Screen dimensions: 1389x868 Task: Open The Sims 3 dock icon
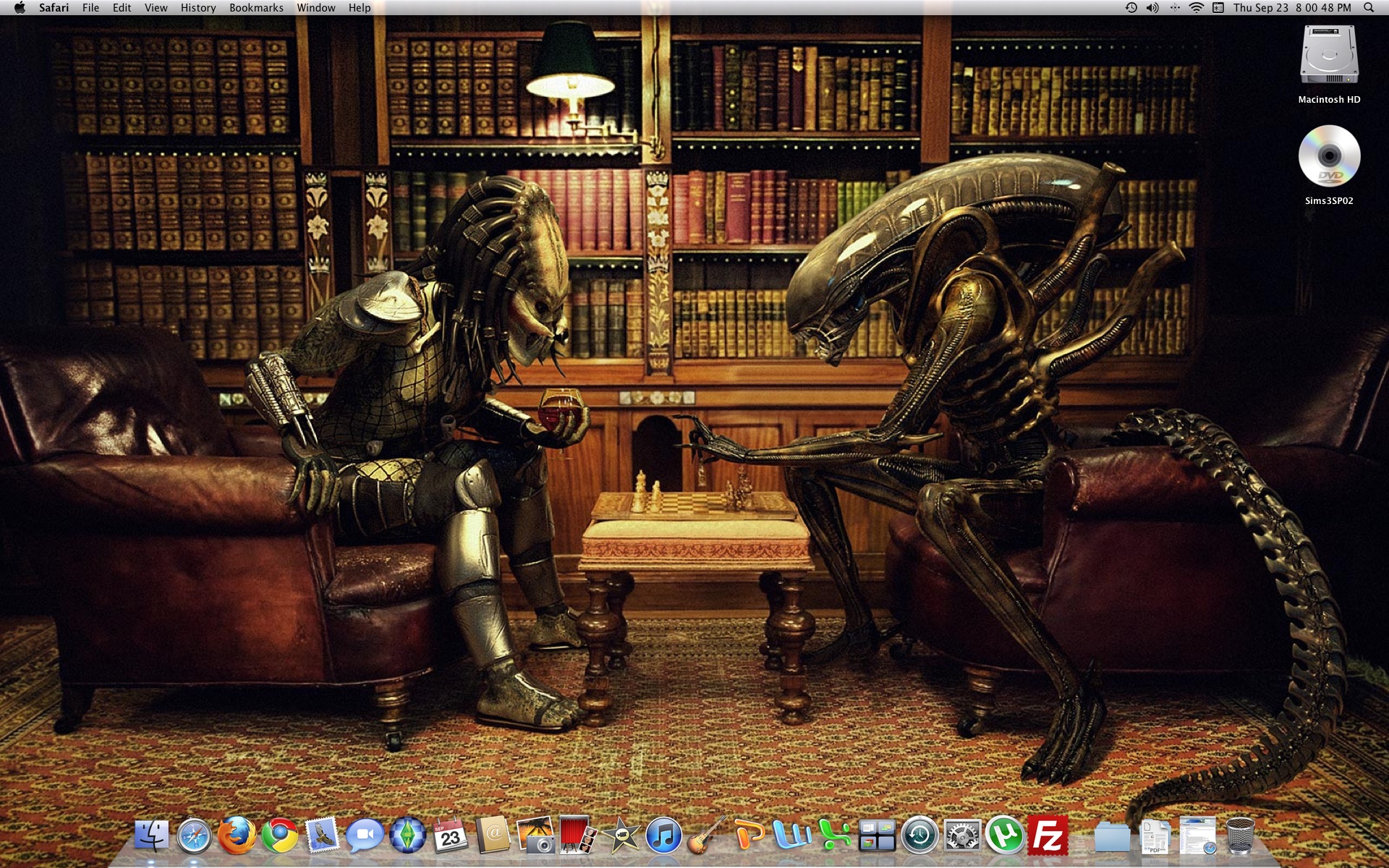coord(407,835)
